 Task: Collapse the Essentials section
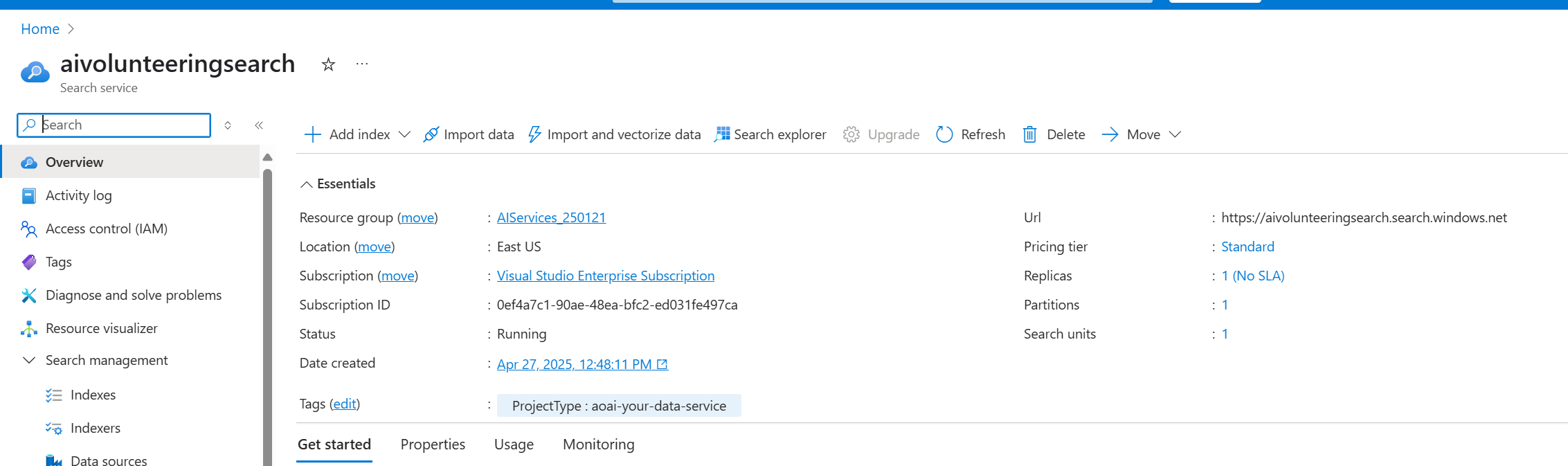coord(306,184)
